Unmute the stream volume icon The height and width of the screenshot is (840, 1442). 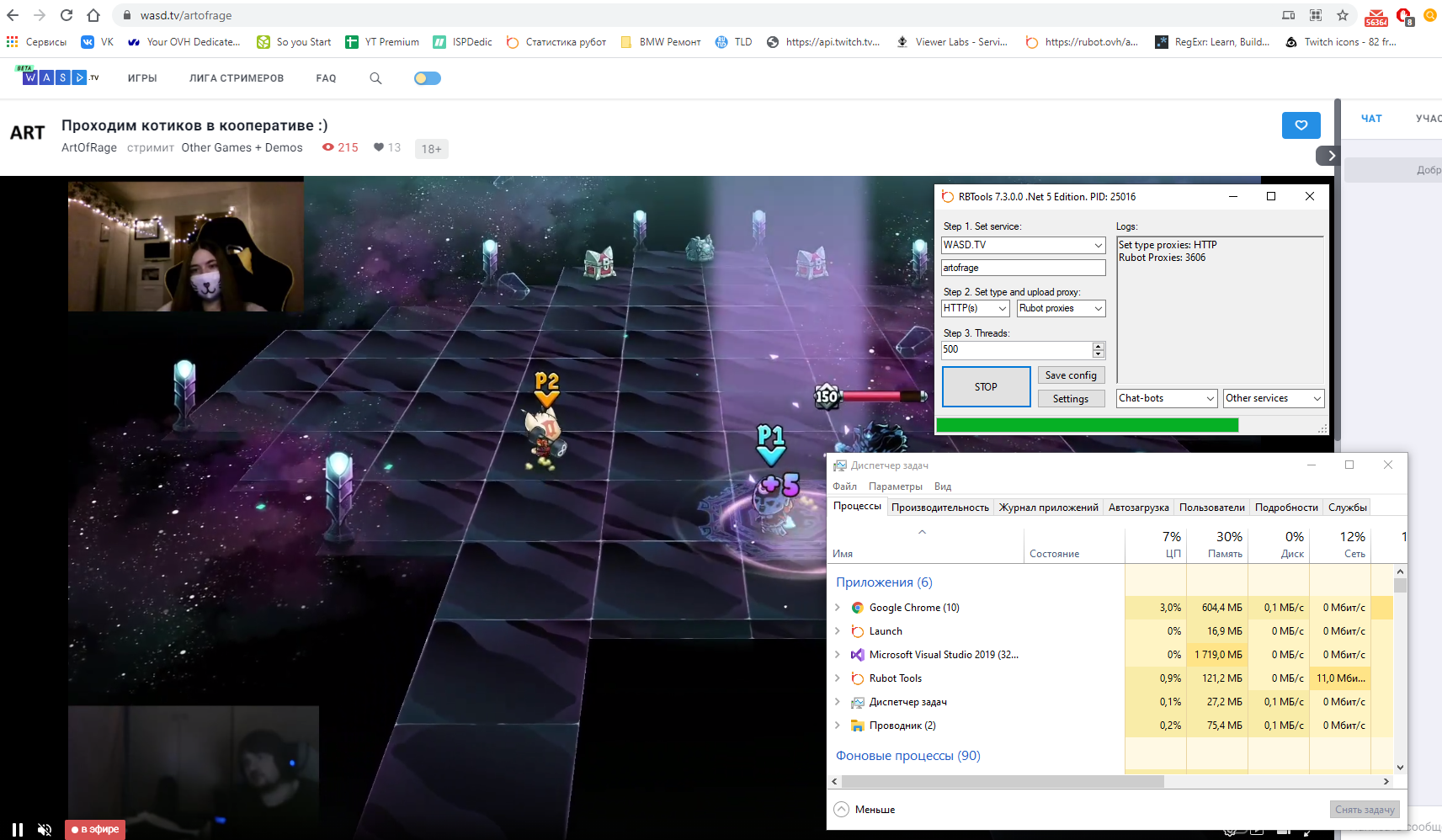45,829
